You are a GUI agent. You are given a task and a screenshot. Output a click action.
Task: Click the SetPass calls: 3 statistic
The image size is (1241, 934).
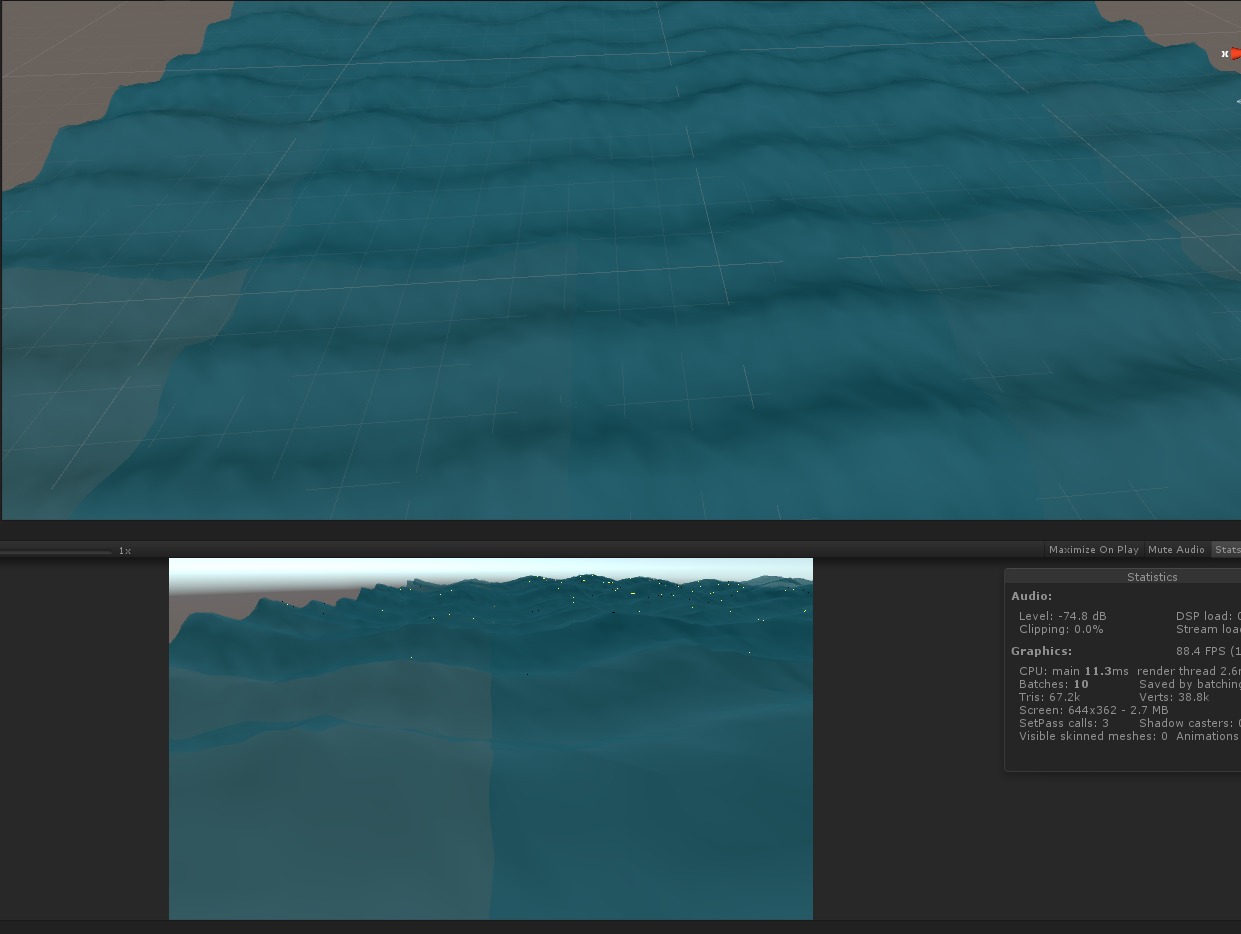(x=1063, y=723)
